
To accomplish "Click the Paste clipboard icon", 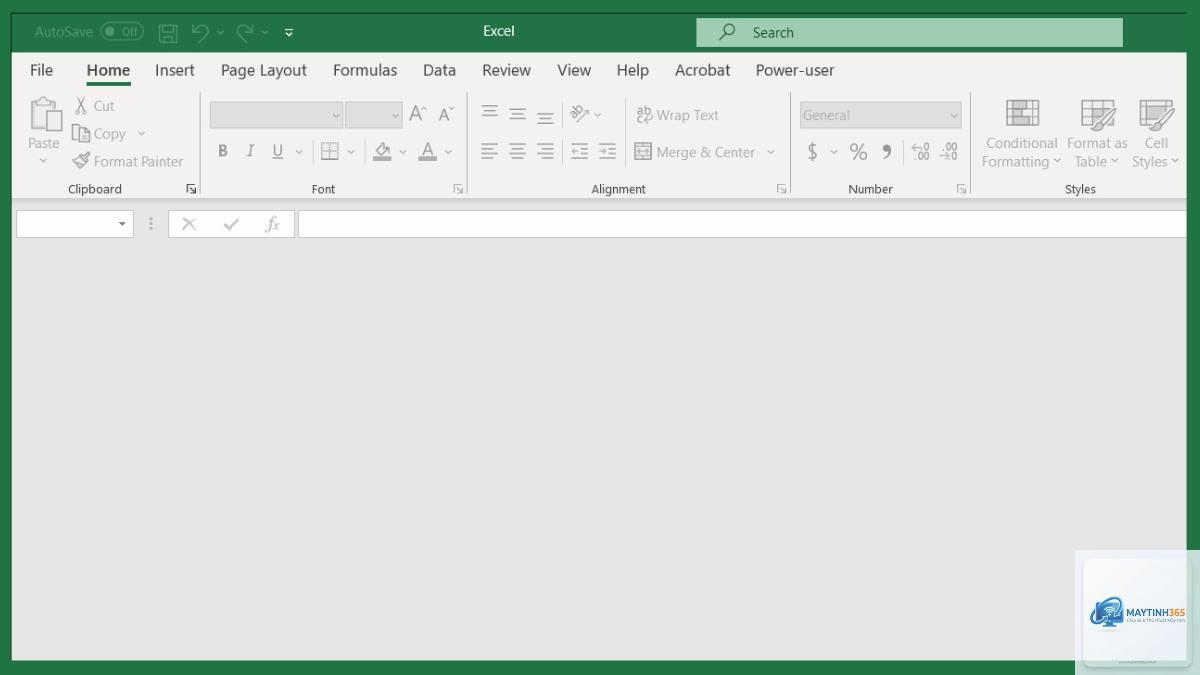I will tap(45, 114).
